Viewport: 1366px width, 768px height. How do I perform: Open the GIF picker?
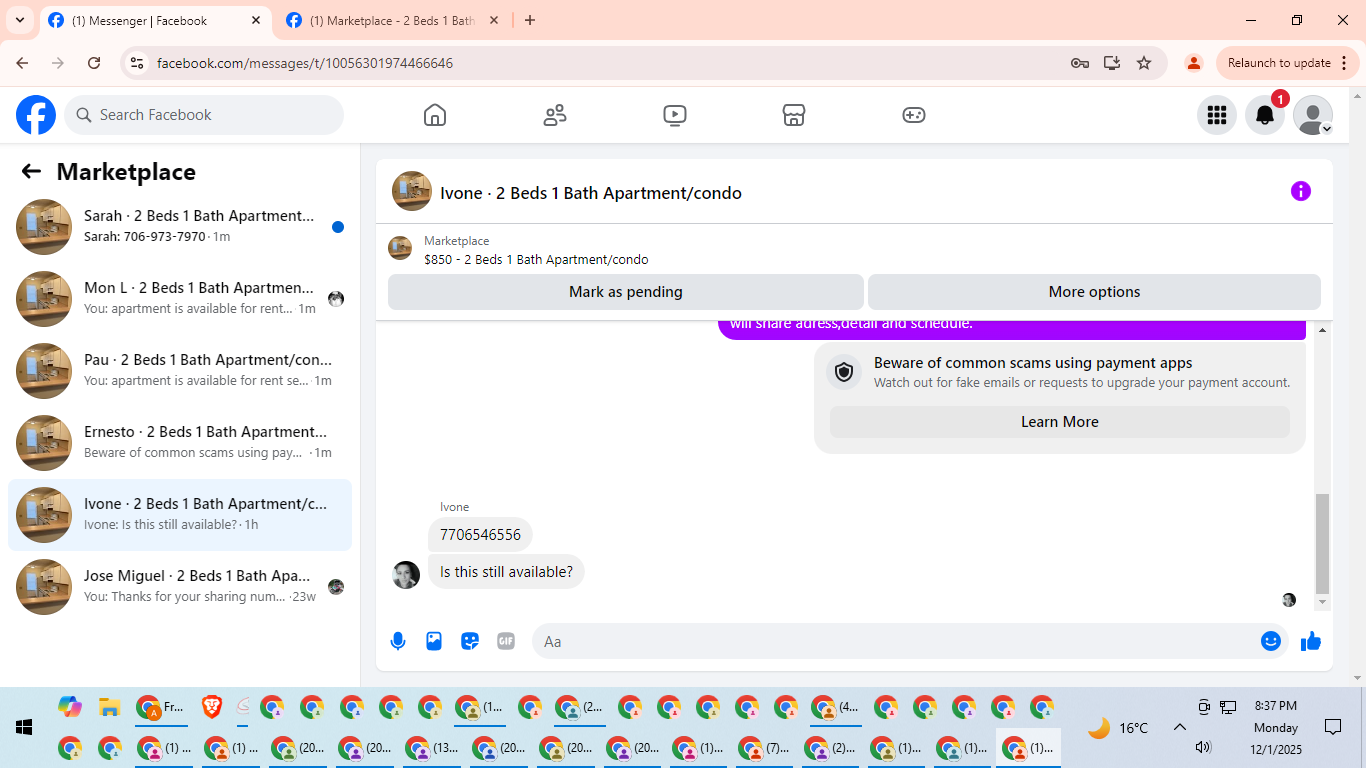pyautogui.click(x=506, y=641)
